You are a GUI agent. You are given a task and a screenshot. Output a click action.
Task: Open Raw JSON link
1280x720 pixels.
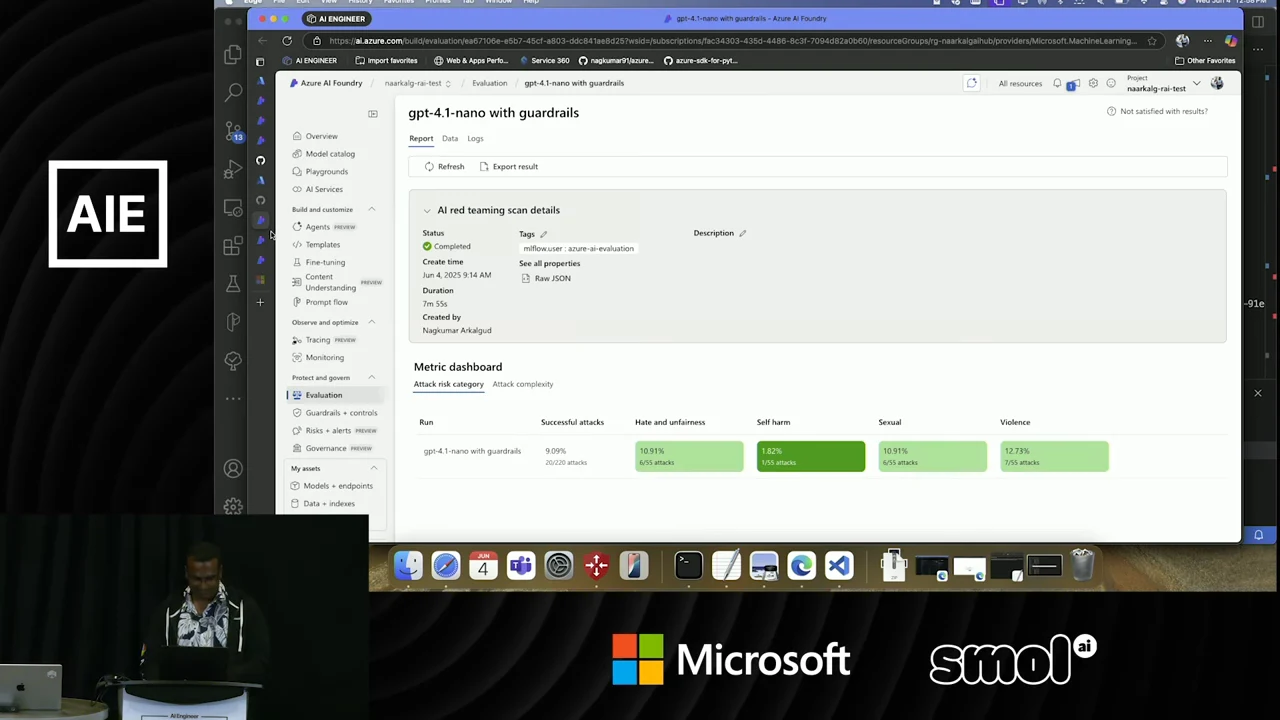[x=546, y=279]
